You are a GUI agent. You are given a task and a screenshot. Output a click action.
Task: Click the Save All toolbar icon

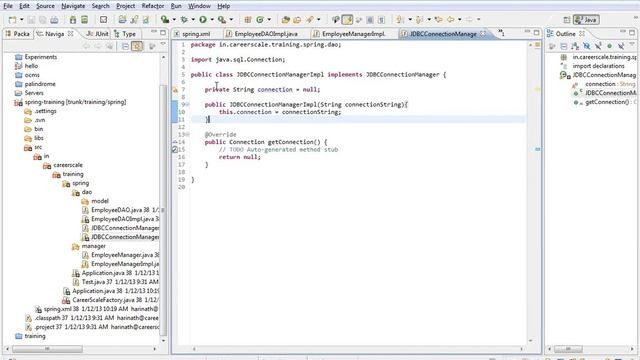point(42,20)
